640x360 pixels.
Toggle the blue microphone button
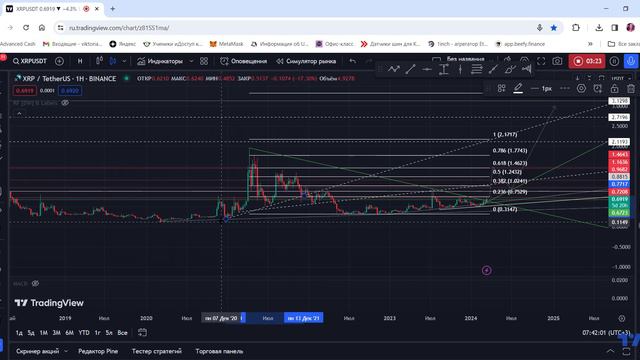(631, 61)
